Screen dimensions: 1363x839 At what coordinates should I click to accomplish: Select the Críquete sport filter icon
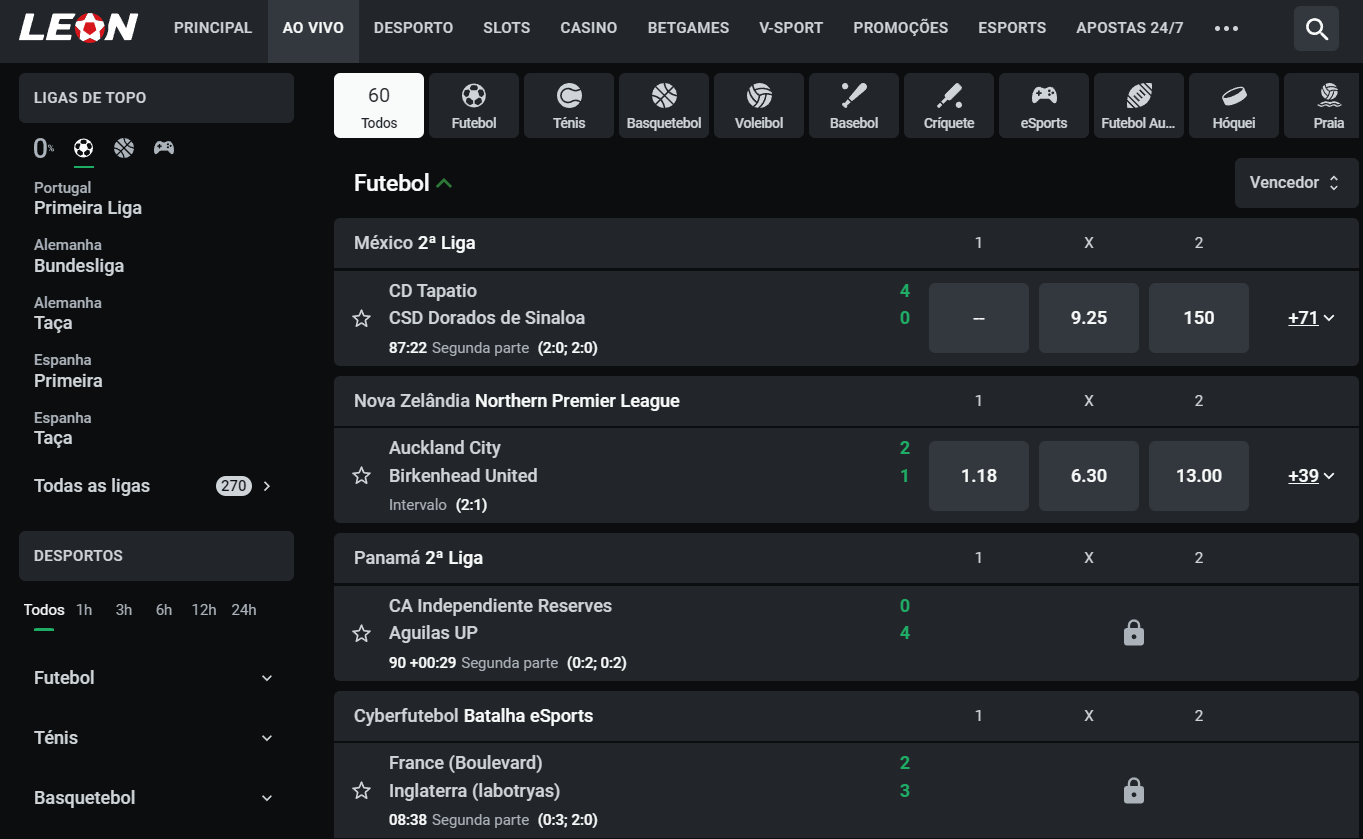click(x=949, y=105)
